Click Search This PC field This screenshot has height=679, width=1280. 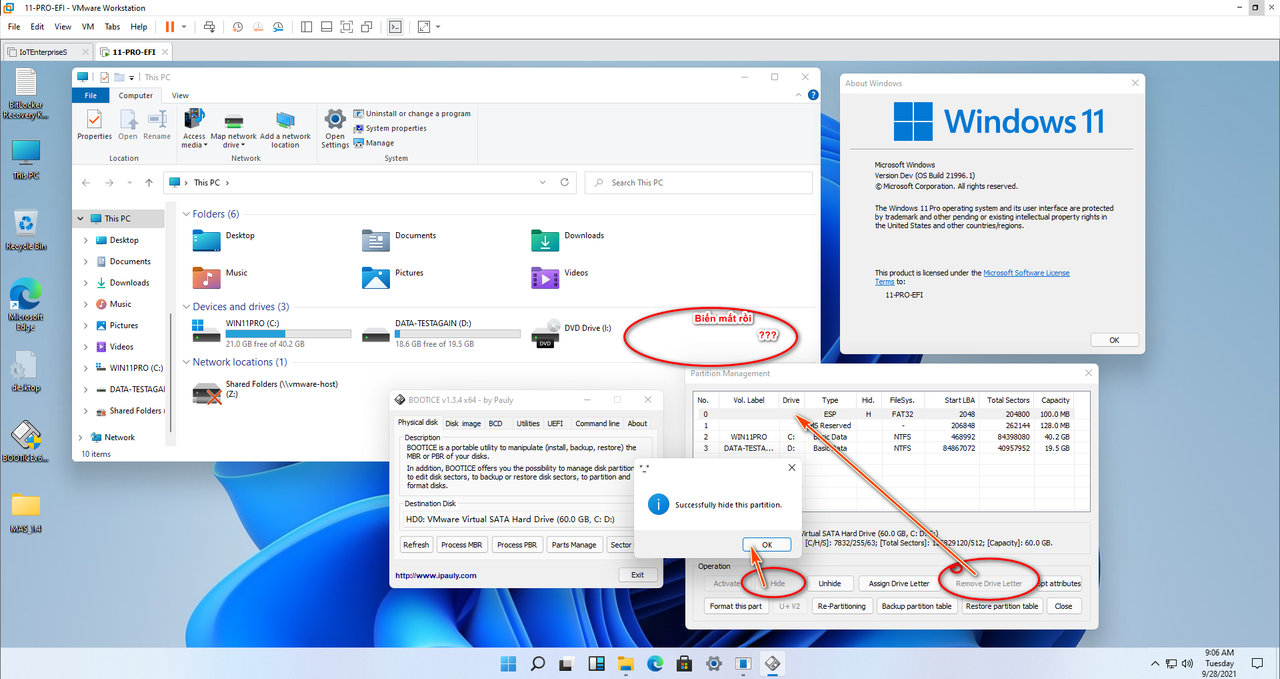pos(696,183)
